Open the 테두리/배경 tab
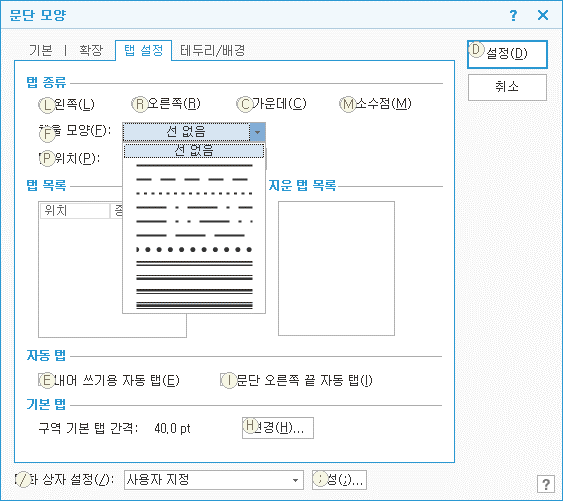 [213, 50]
